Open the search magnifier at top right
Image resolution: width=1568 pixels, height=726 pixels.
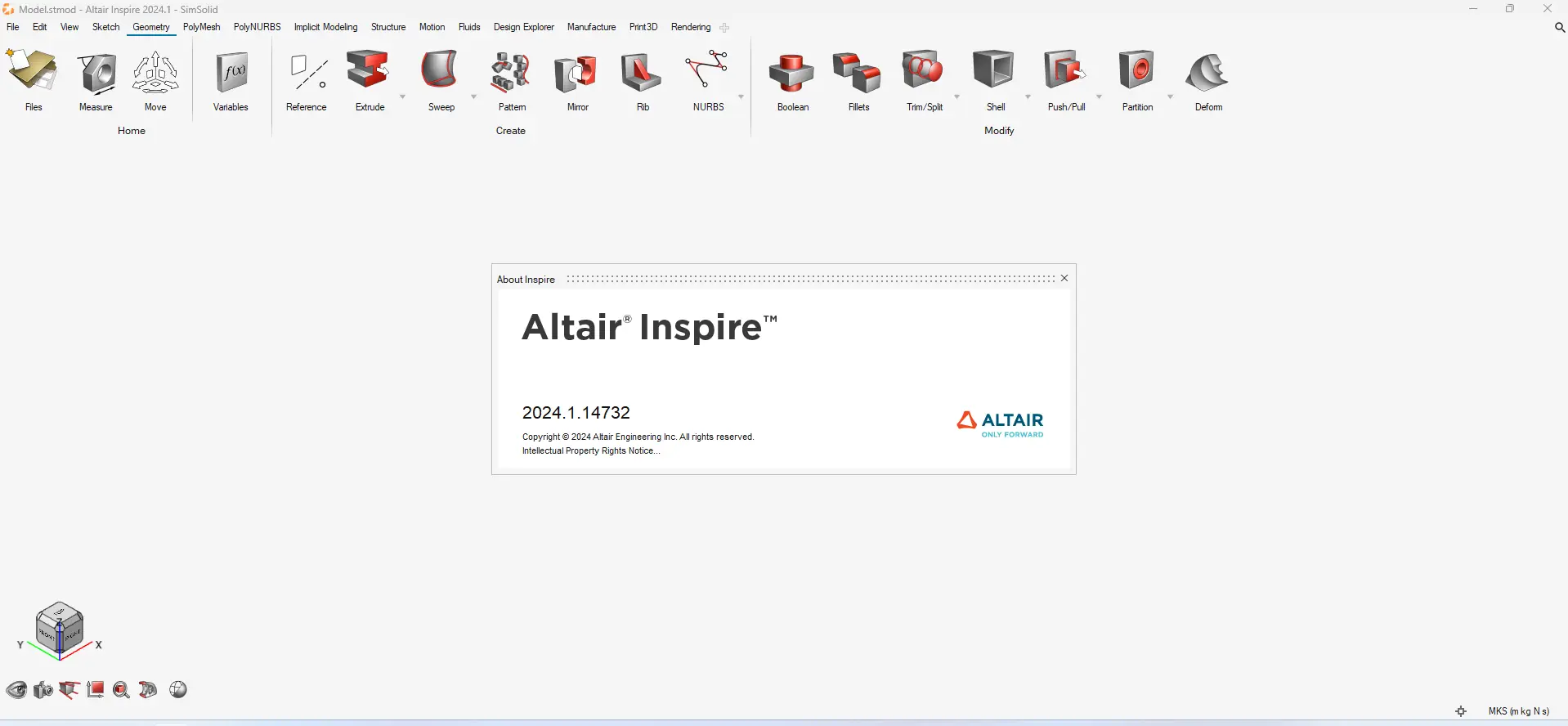[x=1559, y=28]
